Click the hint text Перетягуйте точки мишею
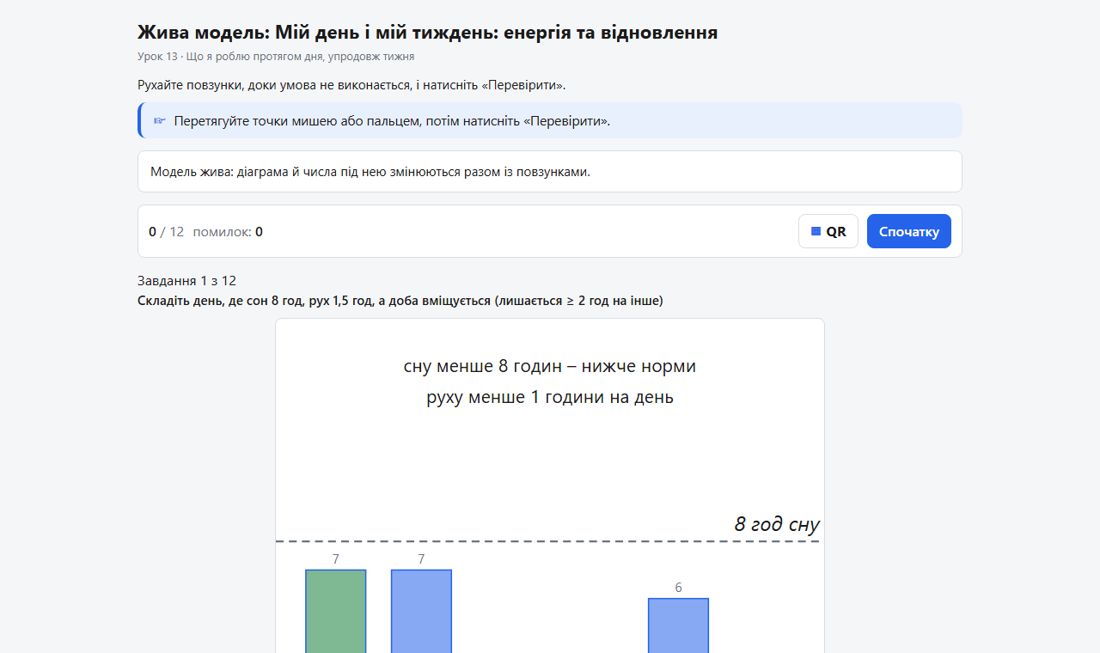 tap(392, 121)
